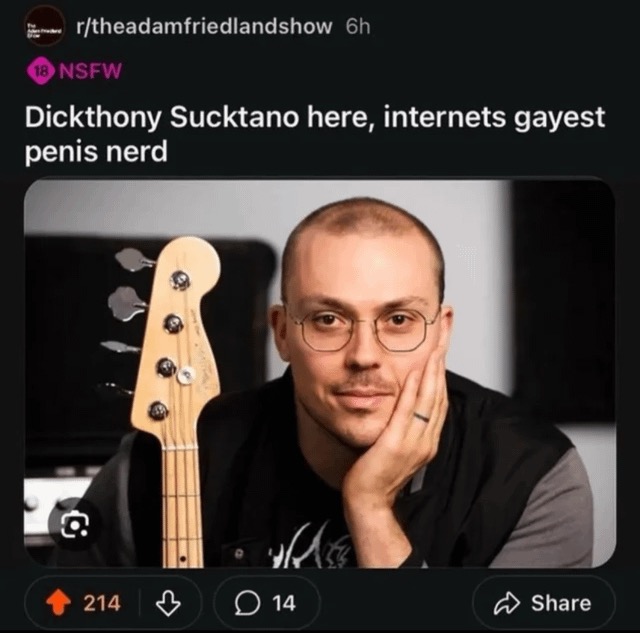Tap the pink 18 age badge
The height and width of the screenshot is (633, 640).
click(40, 71)
